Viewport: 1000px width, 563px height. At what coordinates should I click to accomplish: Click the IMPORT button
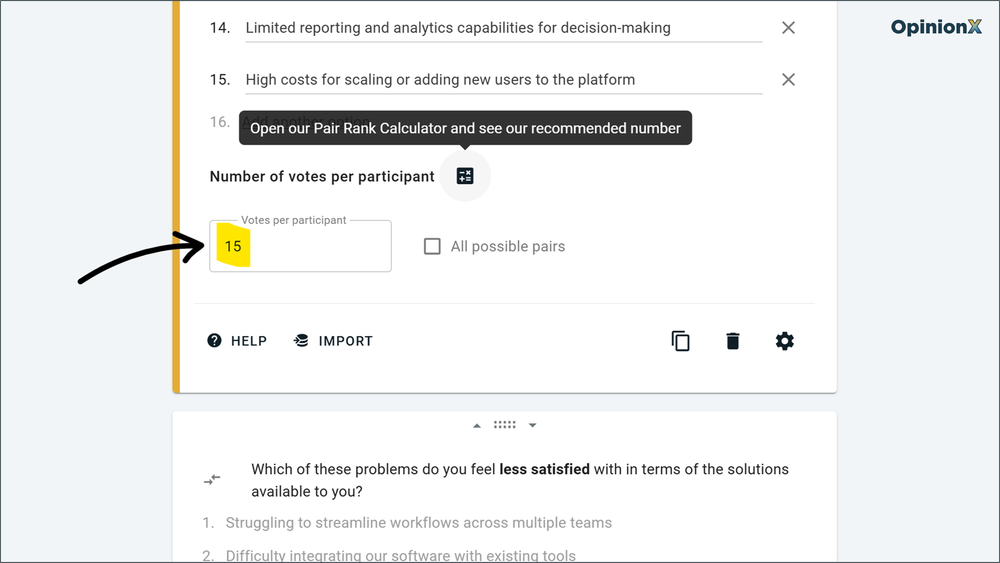point(333,341)
